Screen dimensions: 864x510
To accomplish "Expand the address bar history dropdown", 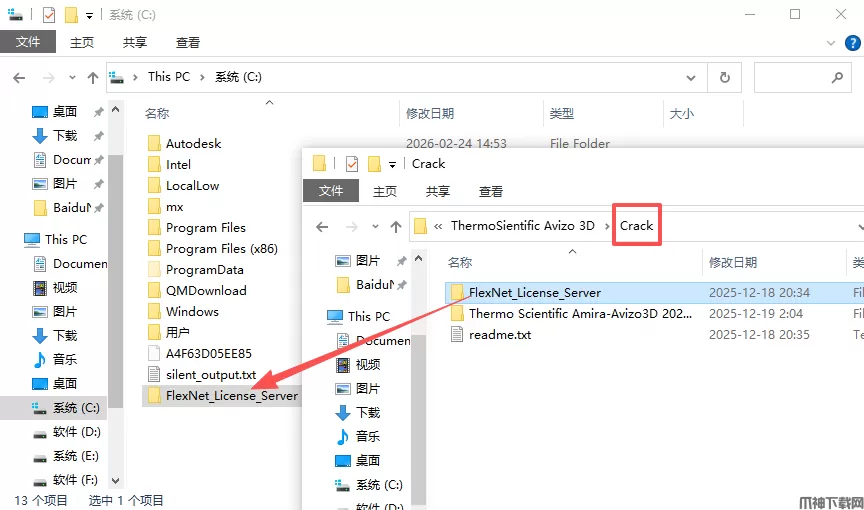I will coord(690,78).
